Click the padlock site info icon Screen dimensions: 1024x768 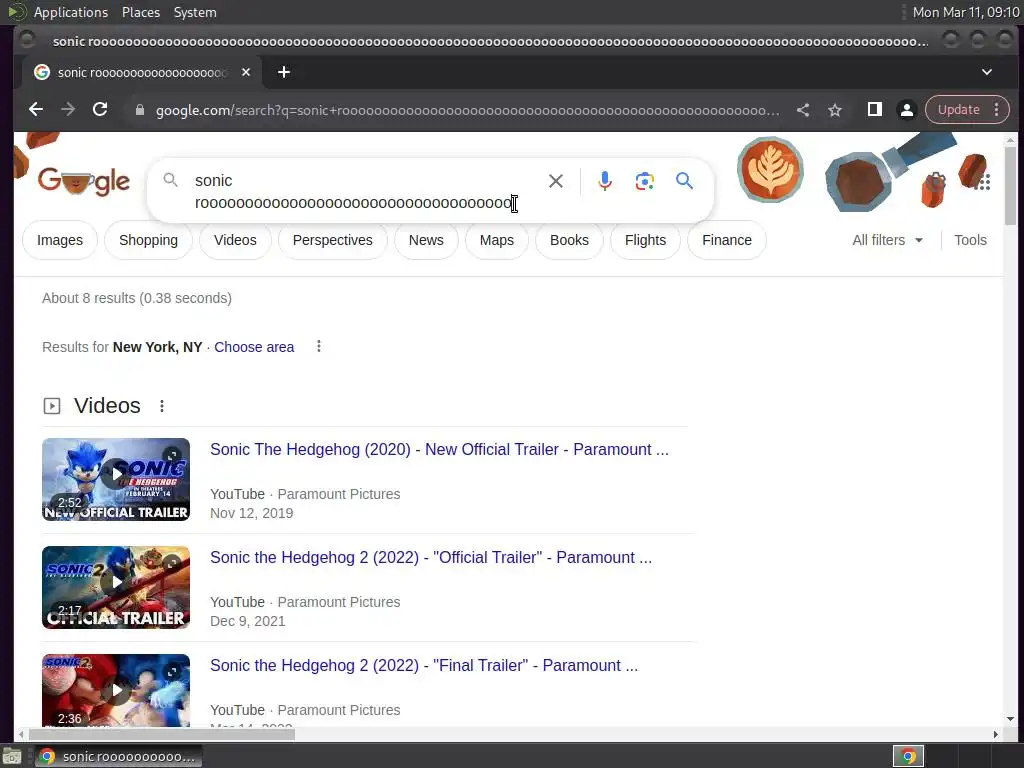pyautogui.click(x=139, y=110)
